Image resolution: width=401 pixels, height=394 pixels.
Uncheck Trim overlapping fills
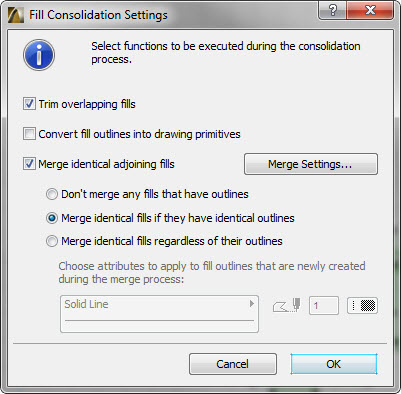pos(29,104)
